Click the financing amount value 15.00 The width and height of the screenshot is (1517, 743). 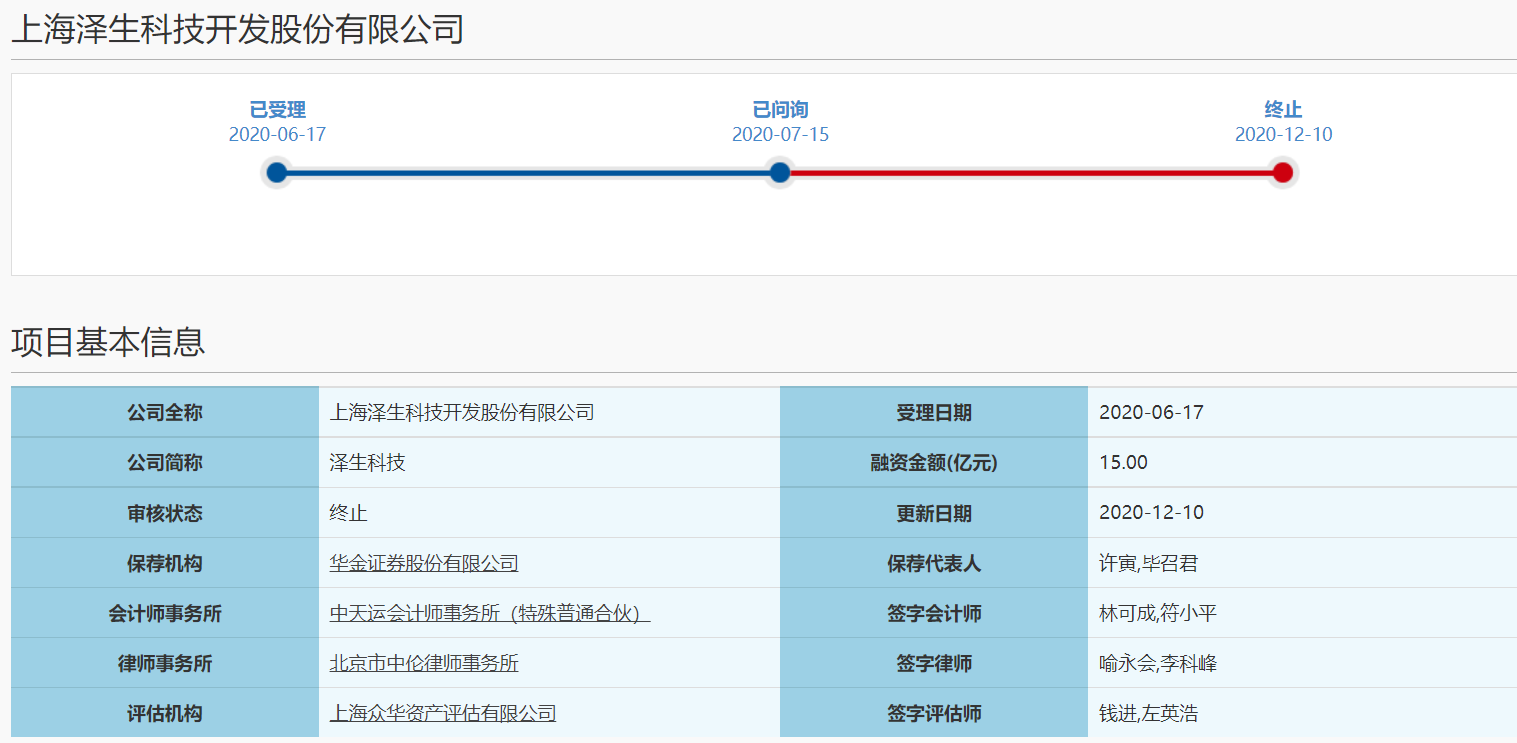pos(1123,463)
